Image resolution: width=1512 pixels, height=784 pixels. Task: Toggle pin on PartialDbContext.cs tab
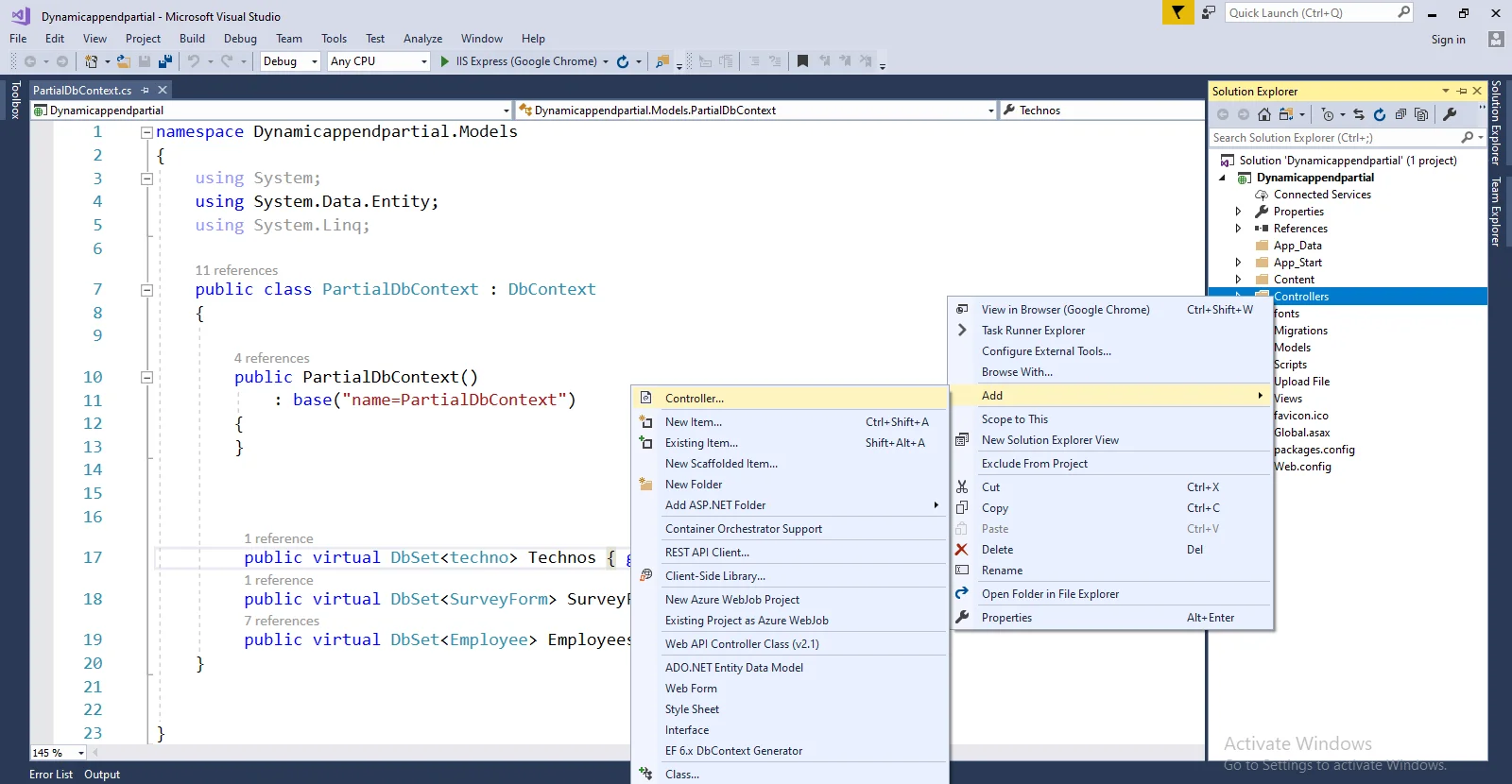[146, 90]
